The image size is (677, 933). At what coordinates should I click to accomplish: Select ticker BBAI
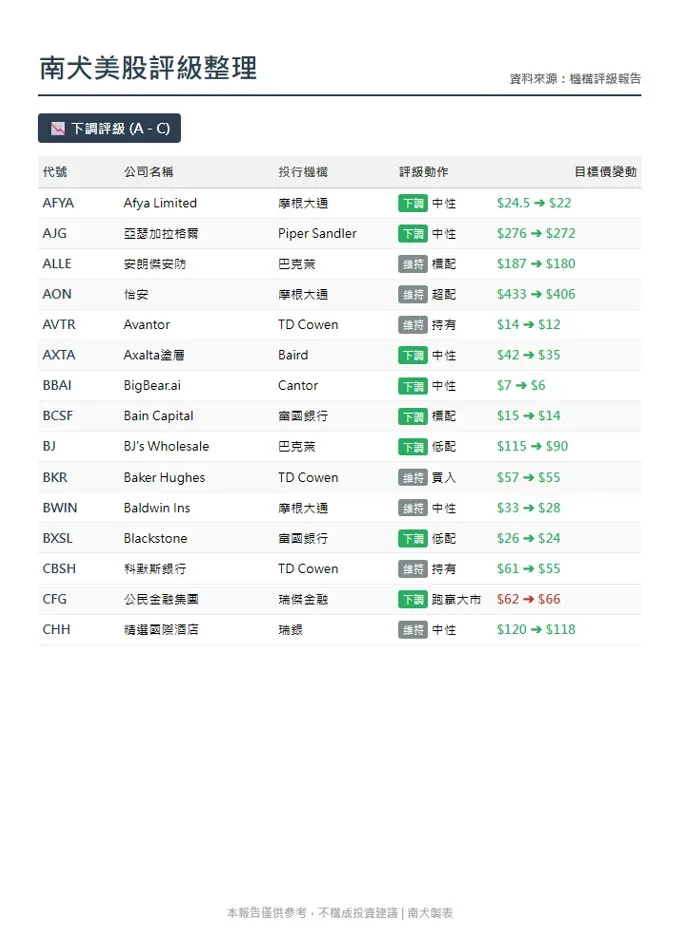(x=57, y=385)
